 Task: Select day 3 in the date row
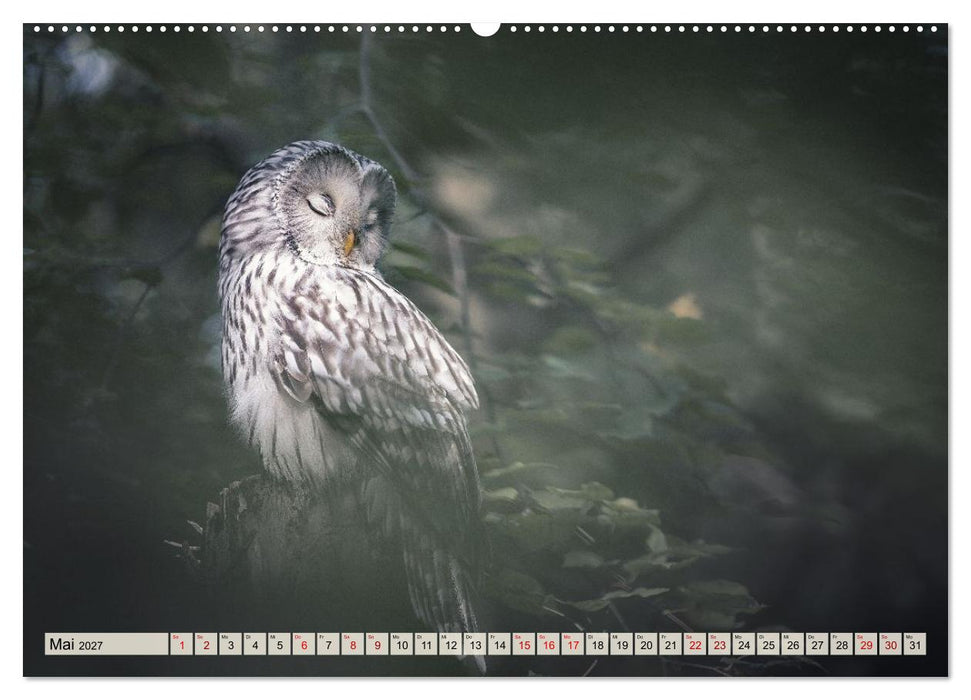pyautogui.click(x=230, y=644)
